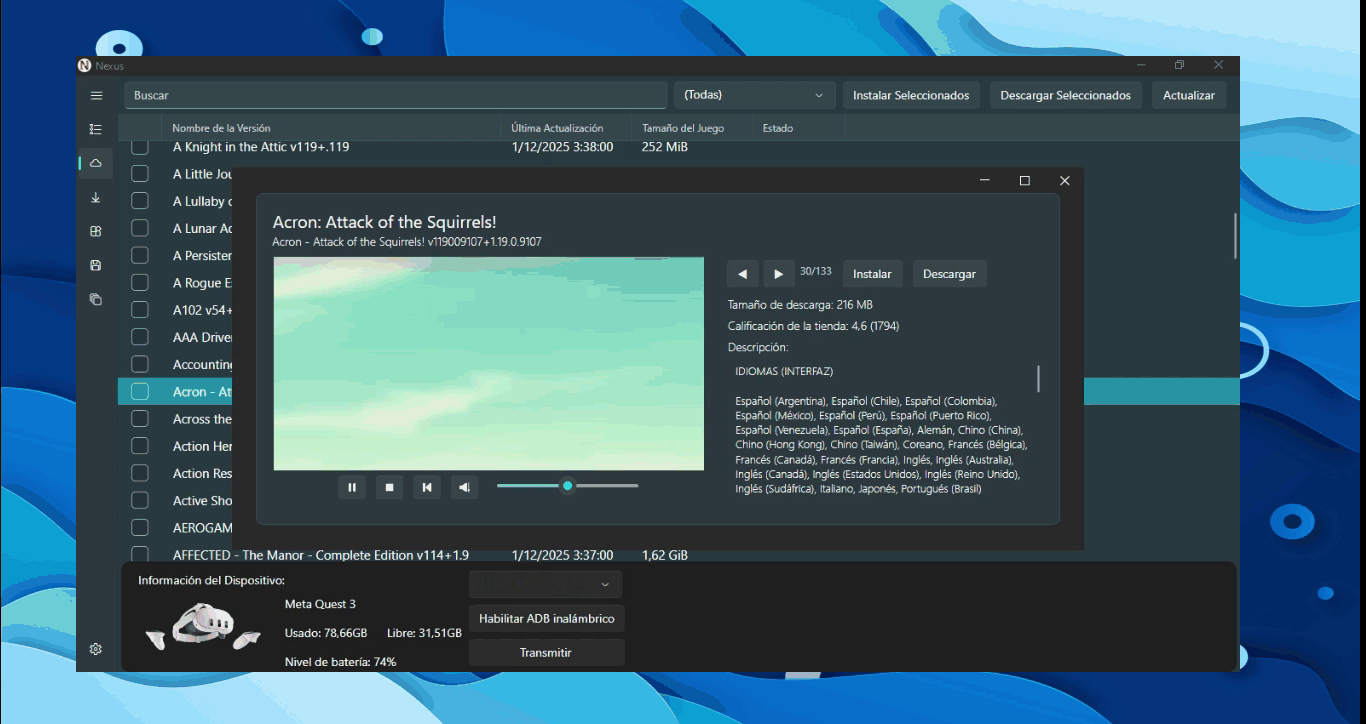Open the hamburger navigation menu
The height and width of the screenshot is (724, 1366).
click(x=96, y=96)
